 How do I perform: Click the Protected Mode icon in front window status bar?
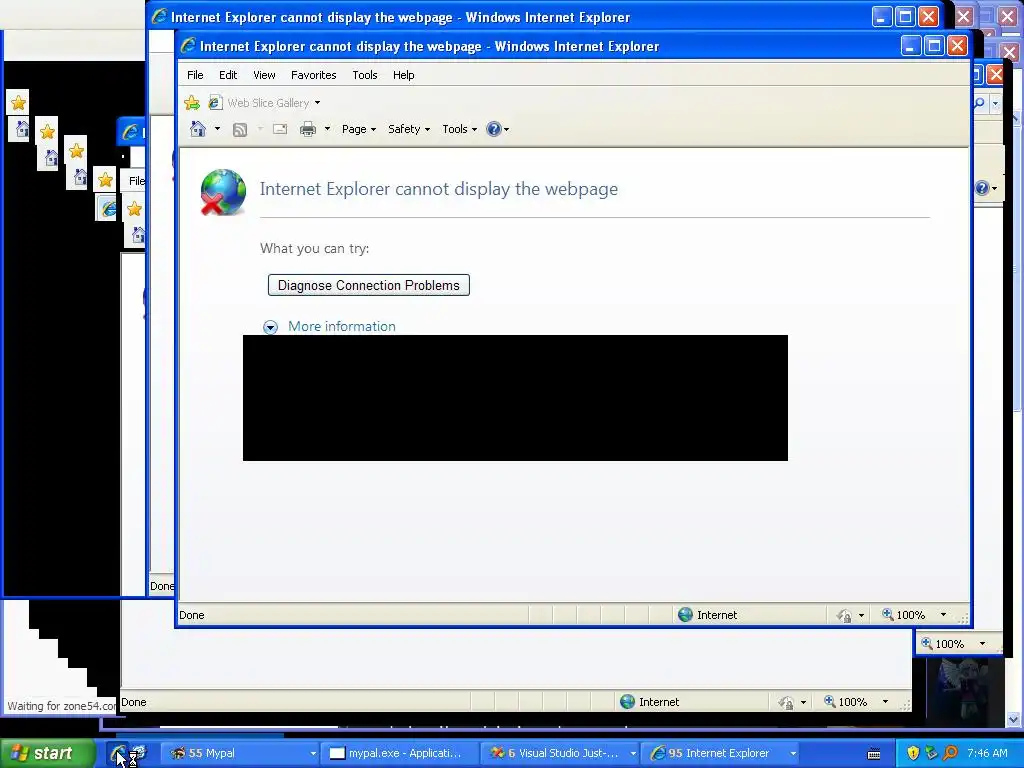click(x=844, y=615)
